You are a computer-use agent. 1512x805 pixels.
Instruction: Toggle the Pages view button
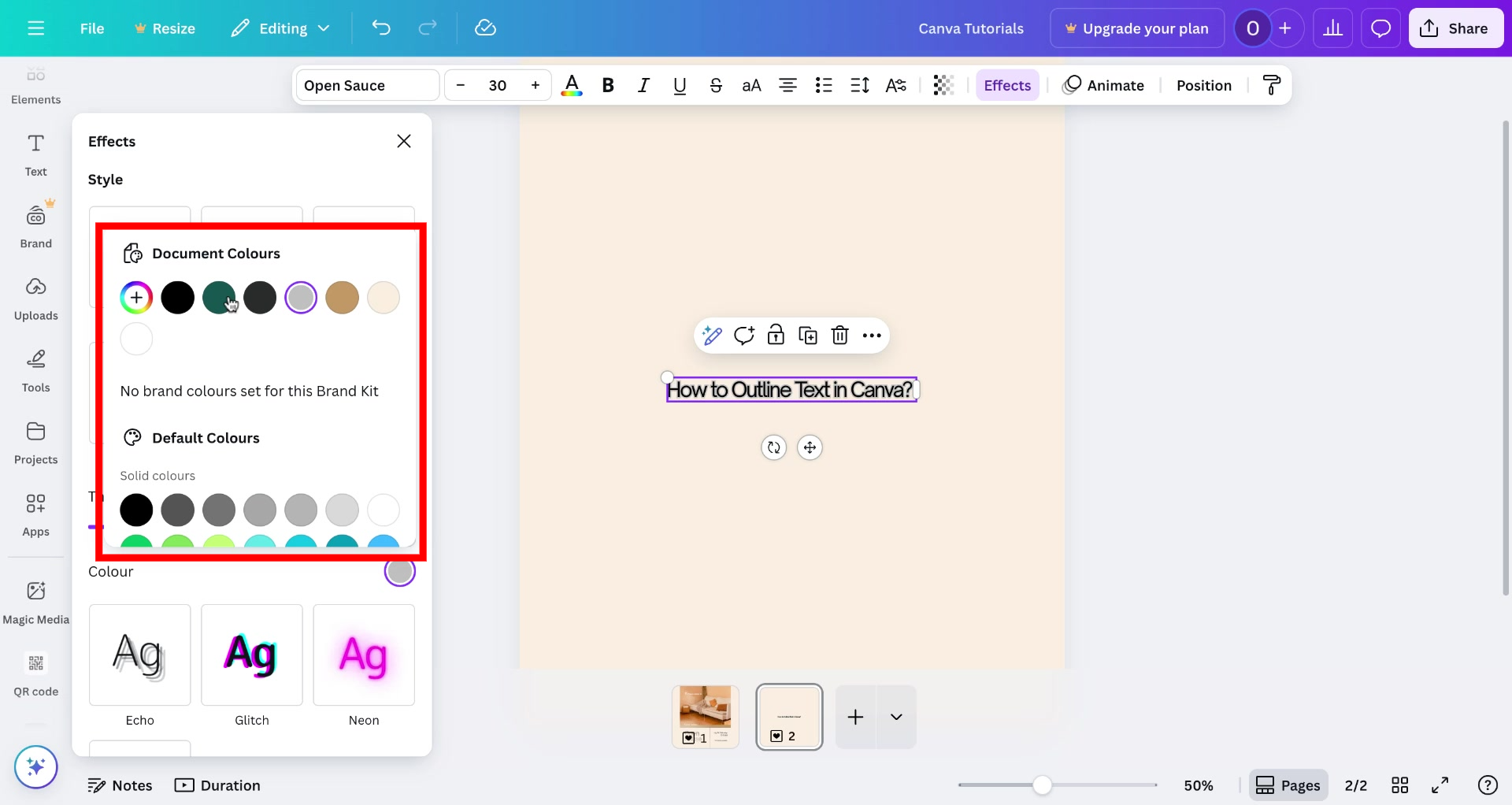coord(1288,785)
